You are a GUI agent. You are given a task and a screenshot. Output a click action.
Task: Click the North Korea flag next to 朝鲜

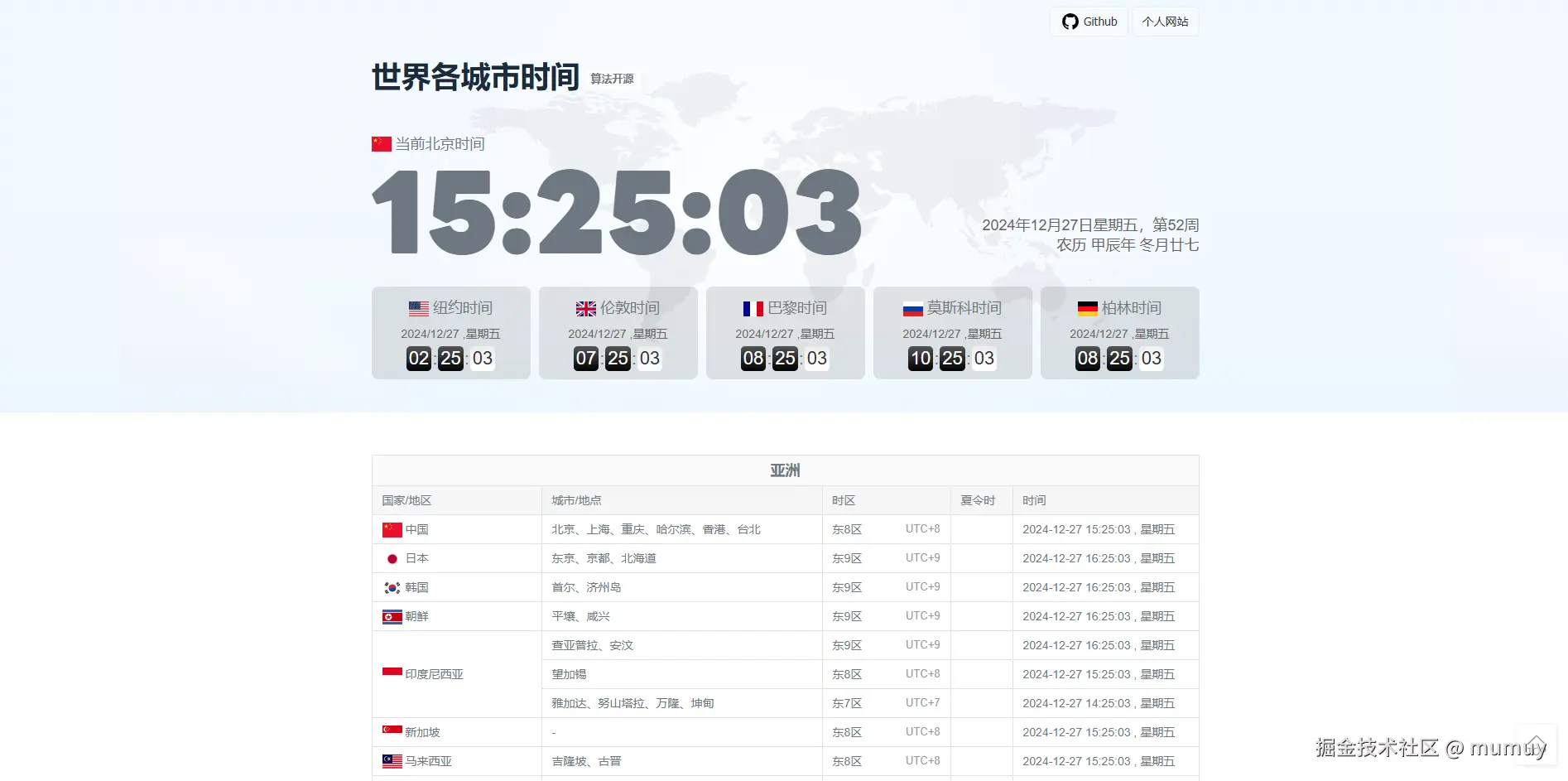pyautogui.click(x=391, y=615)
